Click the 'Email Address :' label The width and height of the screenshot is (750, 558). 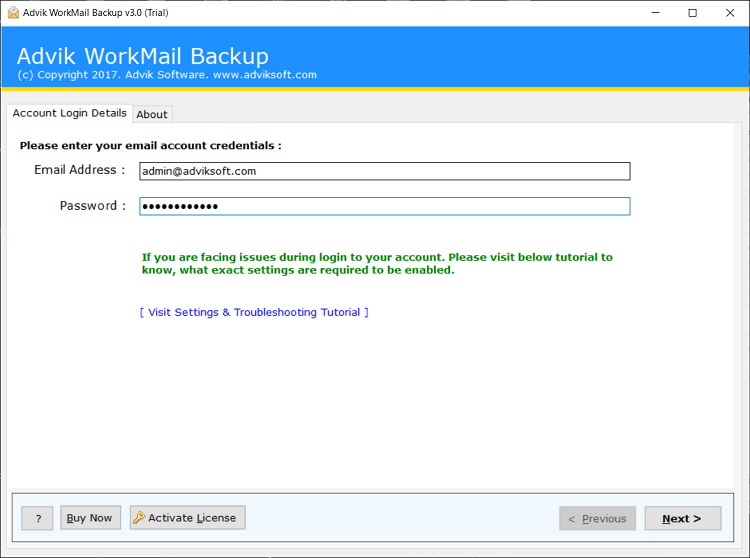coord(79,170)
